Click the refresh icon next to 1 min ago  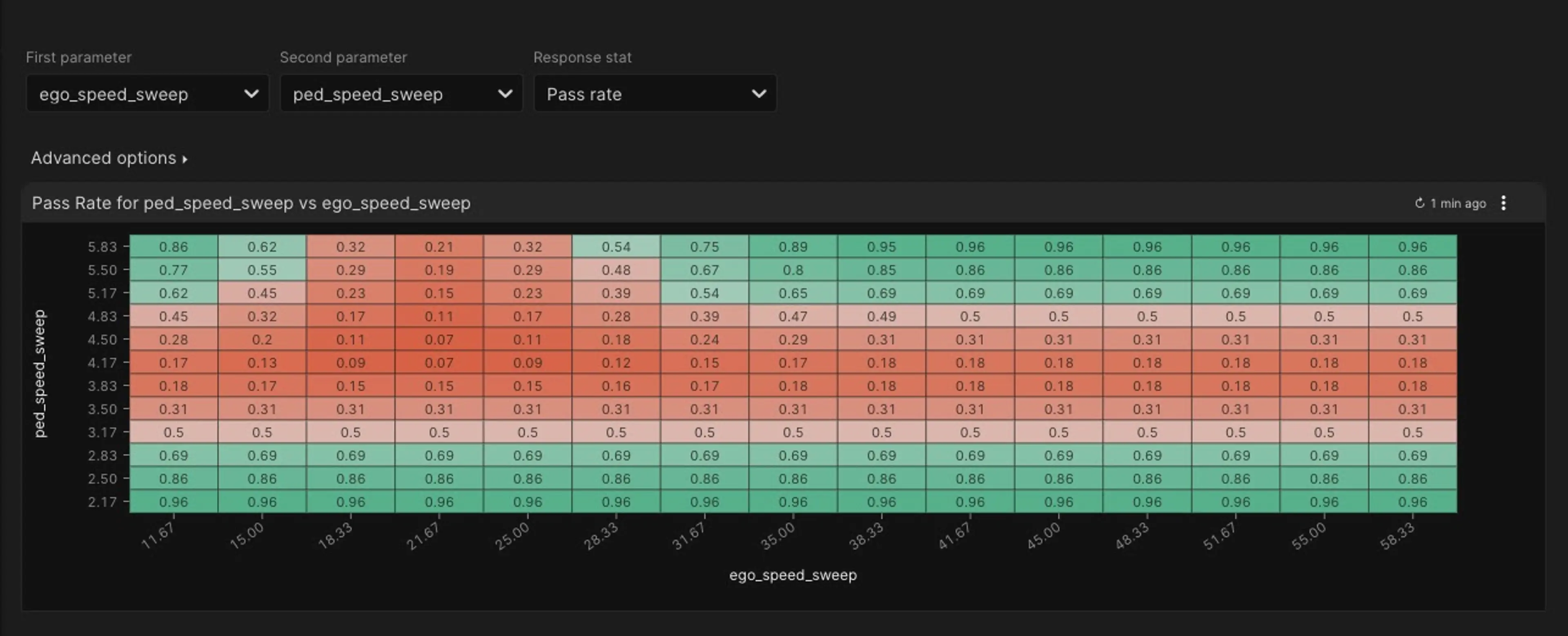pos(1419,203)
